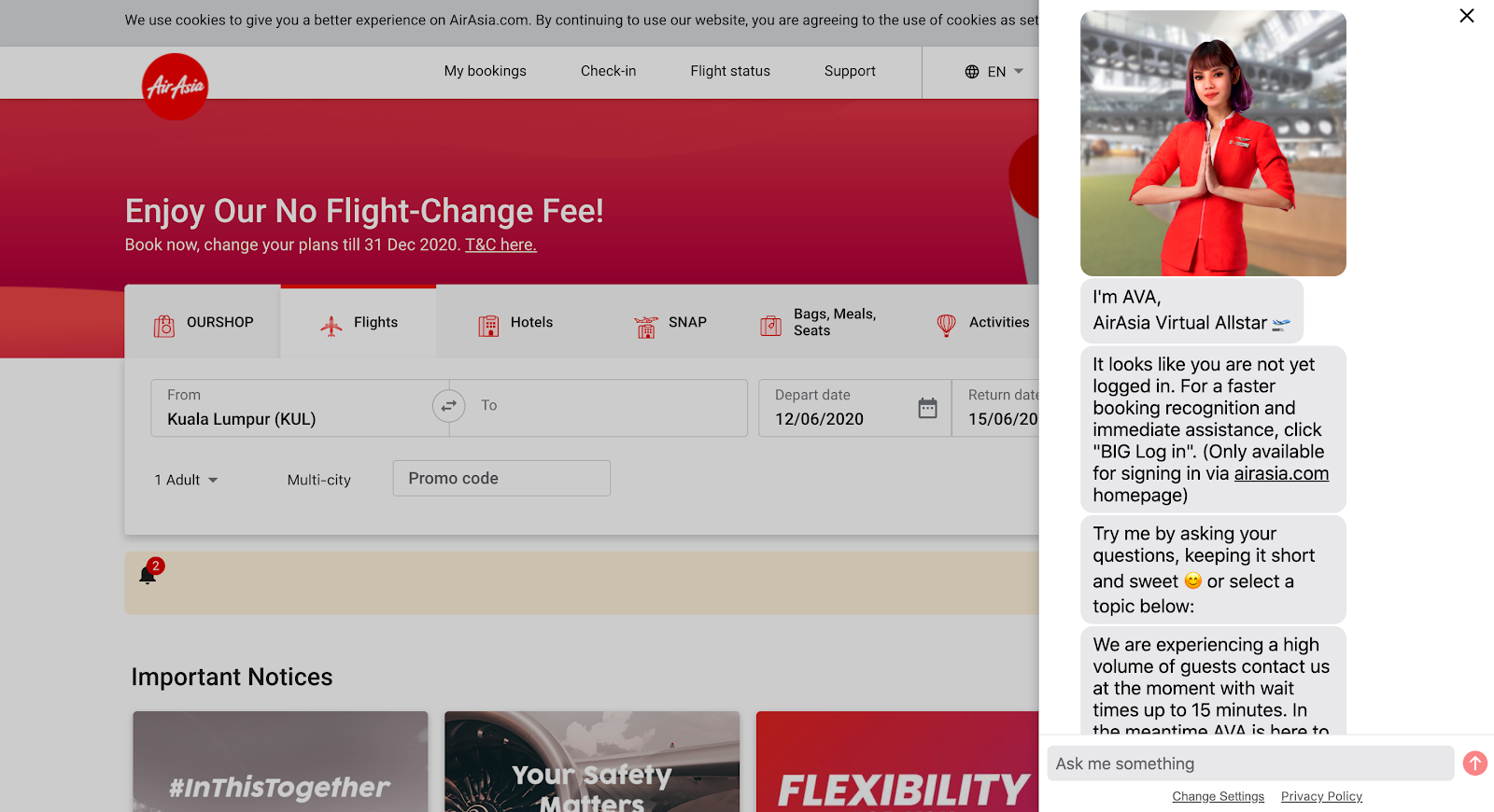
Task: Click the SNAP flight-hotel icon
Action: click(x=646, y=327)
